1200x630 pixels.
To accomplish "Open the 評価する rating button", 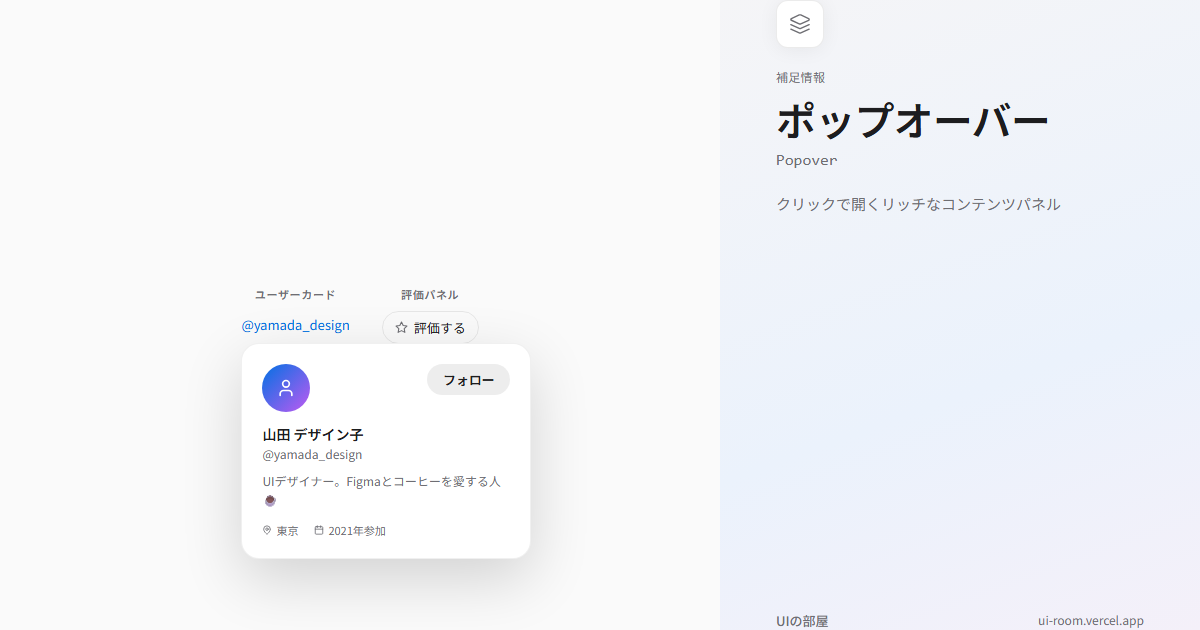I will pyautogui.click(x=430, y=327).
